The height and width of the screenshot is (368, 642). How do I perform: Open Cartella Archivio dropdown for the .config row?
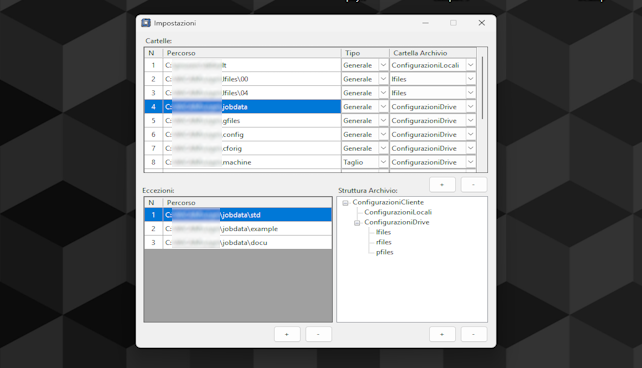click(x=470, y=134)
